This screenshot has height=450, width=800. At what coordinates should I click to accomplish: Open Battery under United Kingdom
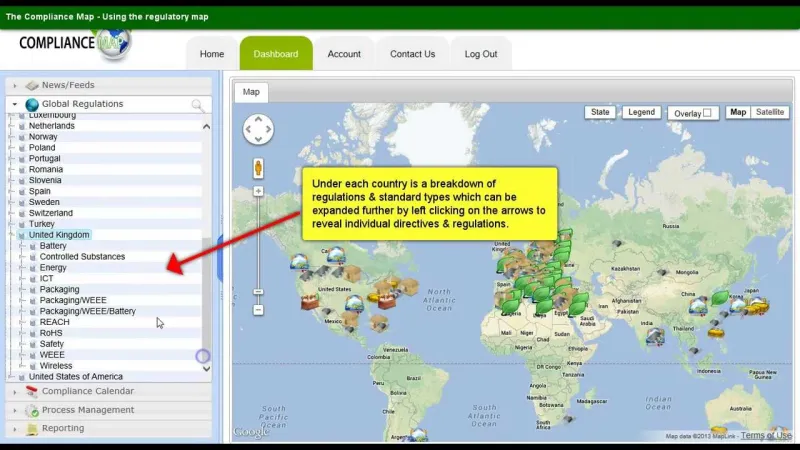[53, 246]
